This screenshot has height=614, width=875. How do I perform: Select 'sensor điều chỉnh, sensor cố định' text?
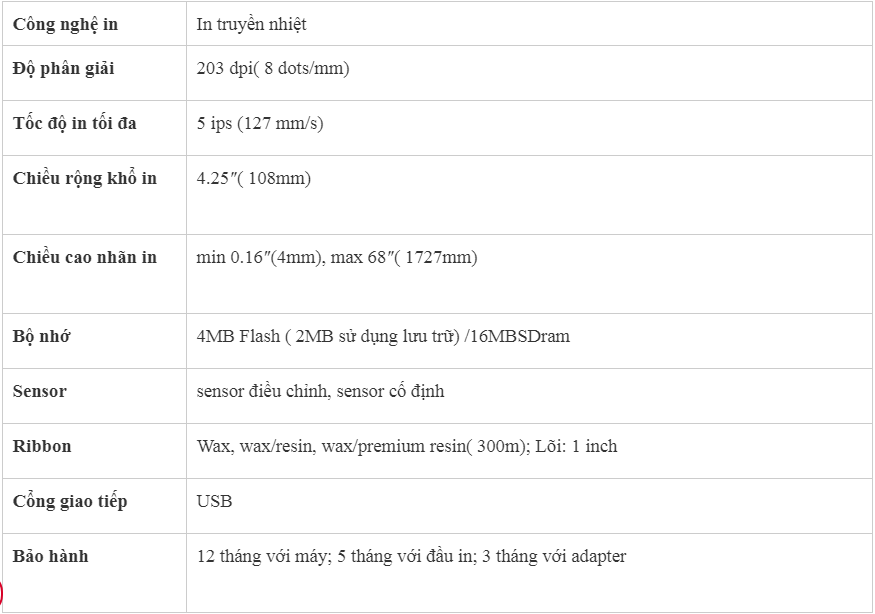[x=320, y=391]
